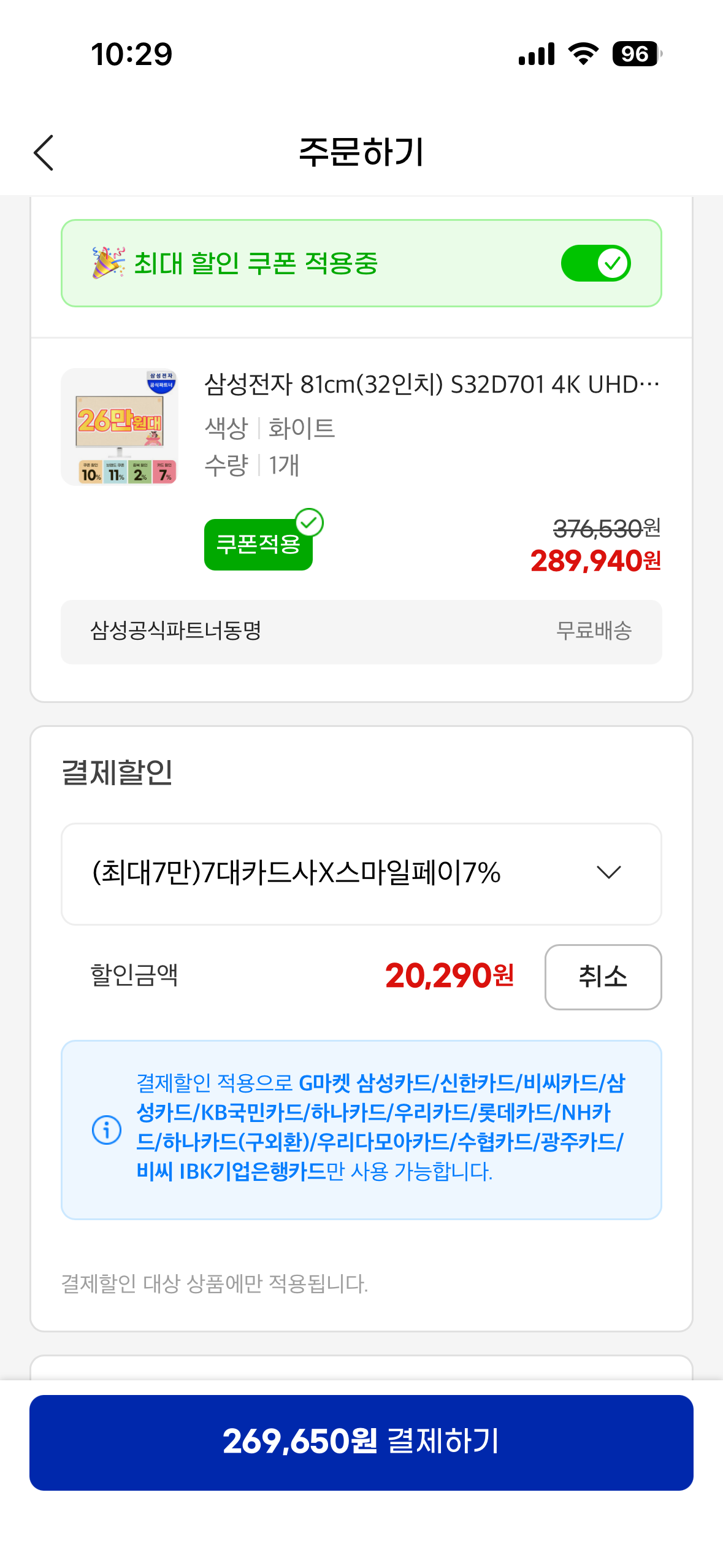Tap green checkmark badge on 쿠폰적용
This screenshot has width=723, height=1568.
click(x=310, y=523)
